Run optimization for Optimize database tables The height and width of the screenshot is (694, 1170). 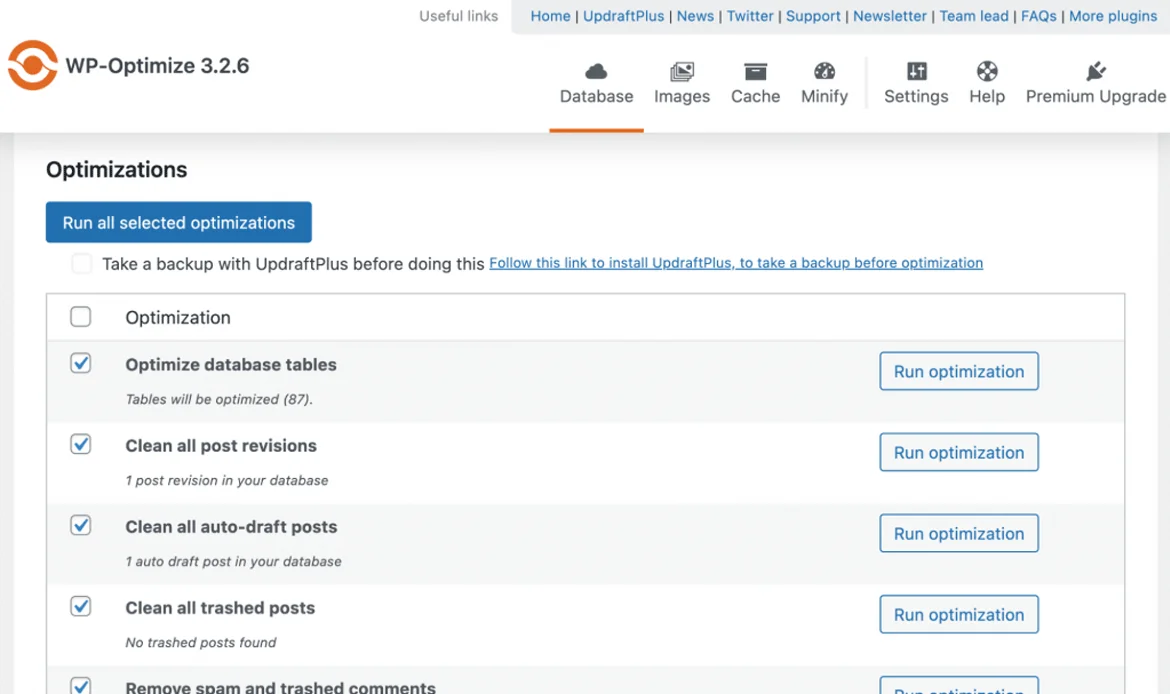click(x=959, y=372)
